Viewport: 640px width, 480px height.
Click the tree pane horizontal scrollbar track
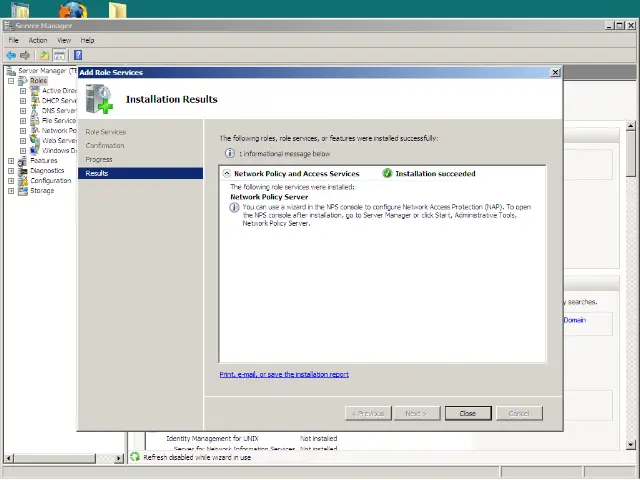[107, 458]
